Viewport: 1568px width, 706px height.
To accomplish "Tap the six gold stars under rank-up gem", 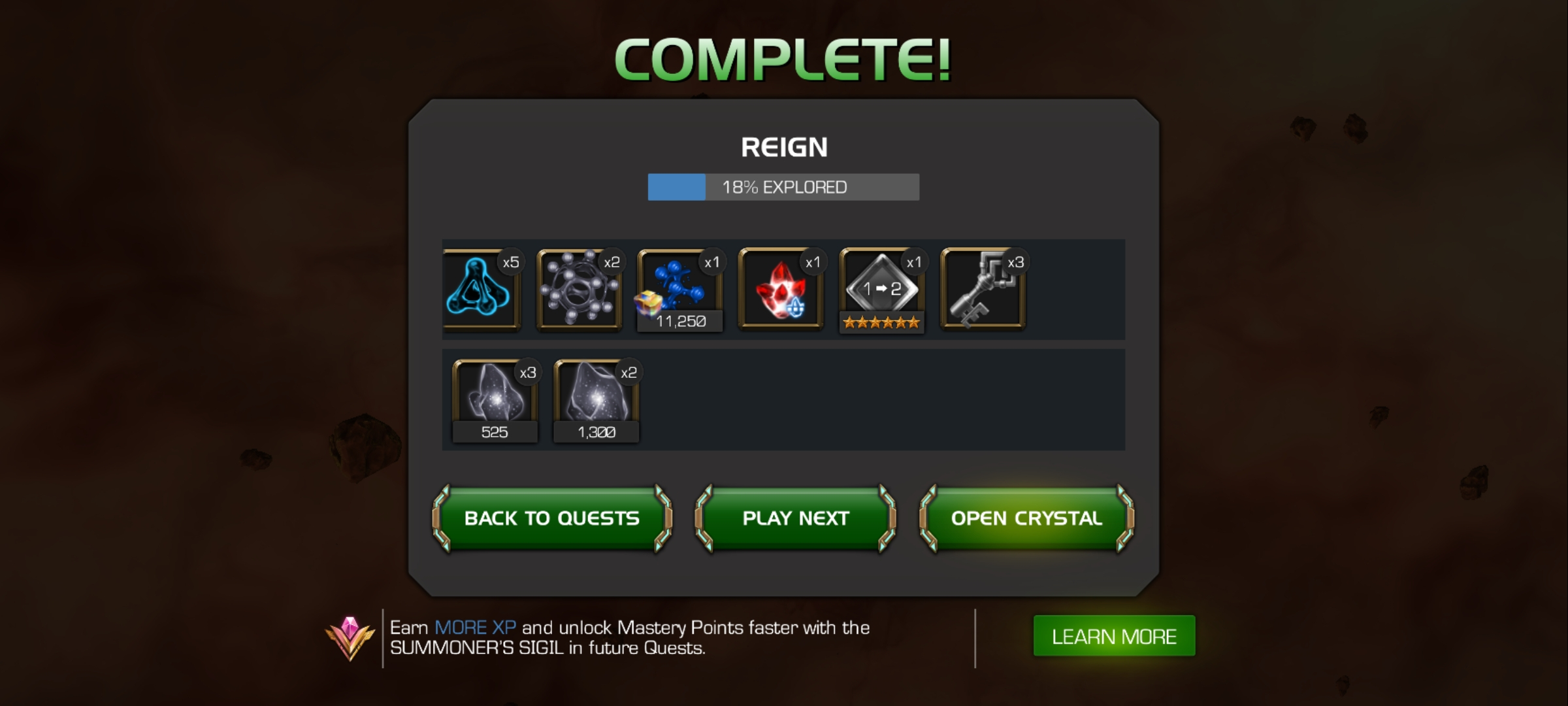I will (x=881, y=322).
